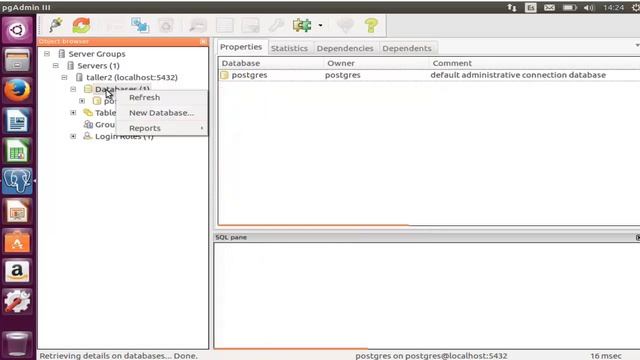Collapse the Servers (1) node
640x360 pixels.
click(x=56, y=66)
